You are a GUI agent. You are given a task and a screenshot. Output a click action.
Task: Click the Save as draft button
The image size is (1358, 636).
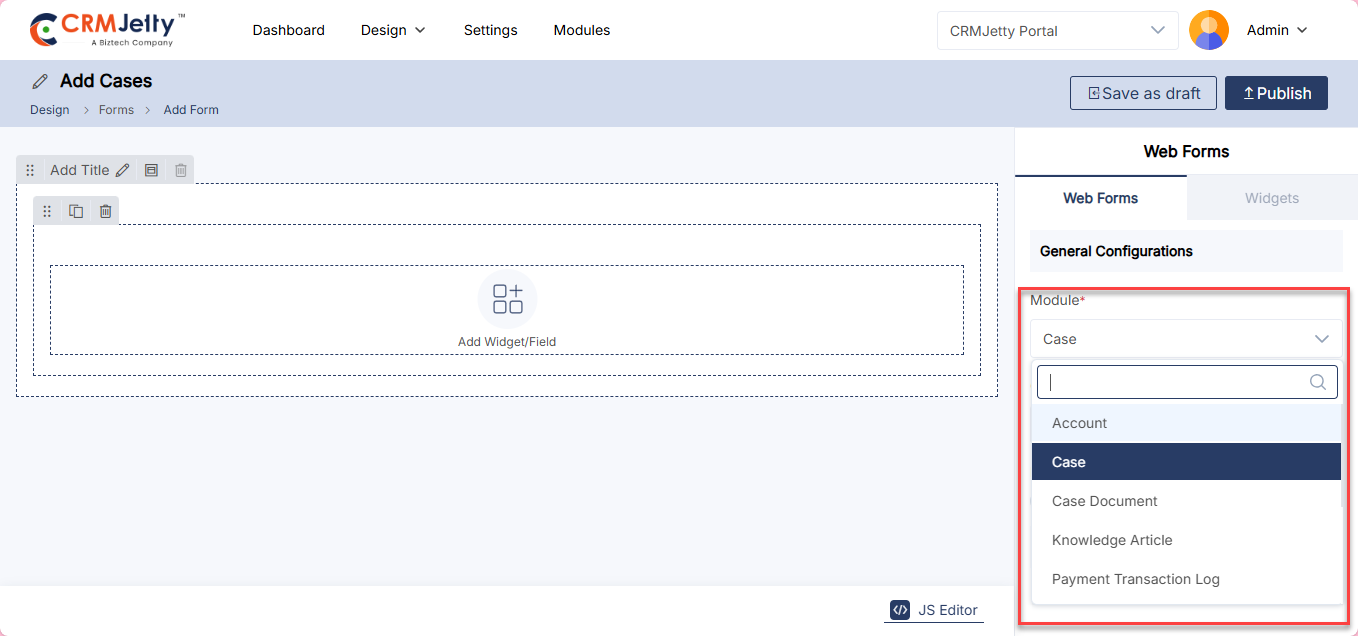pos(1143,93)
